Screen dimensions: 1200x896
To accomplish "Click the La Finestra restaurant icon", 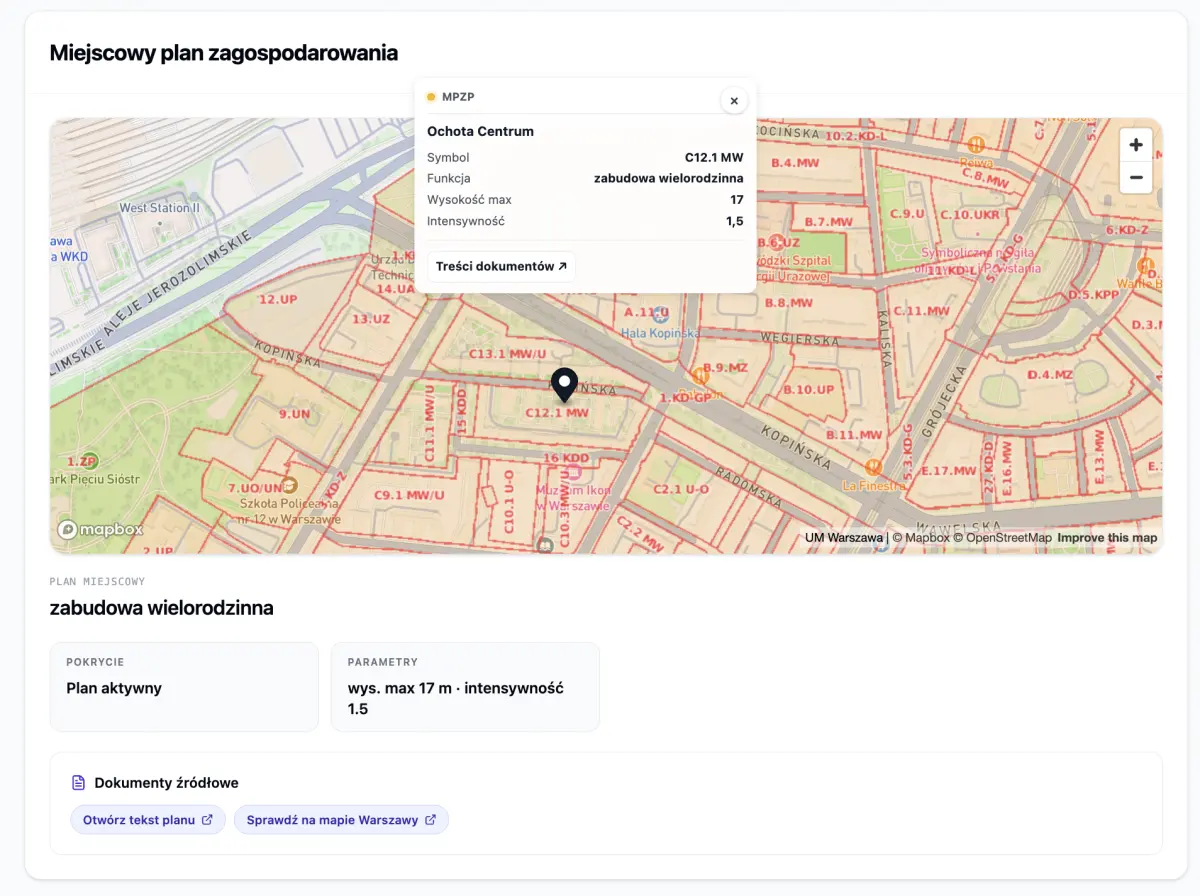I will pos(874,467).
